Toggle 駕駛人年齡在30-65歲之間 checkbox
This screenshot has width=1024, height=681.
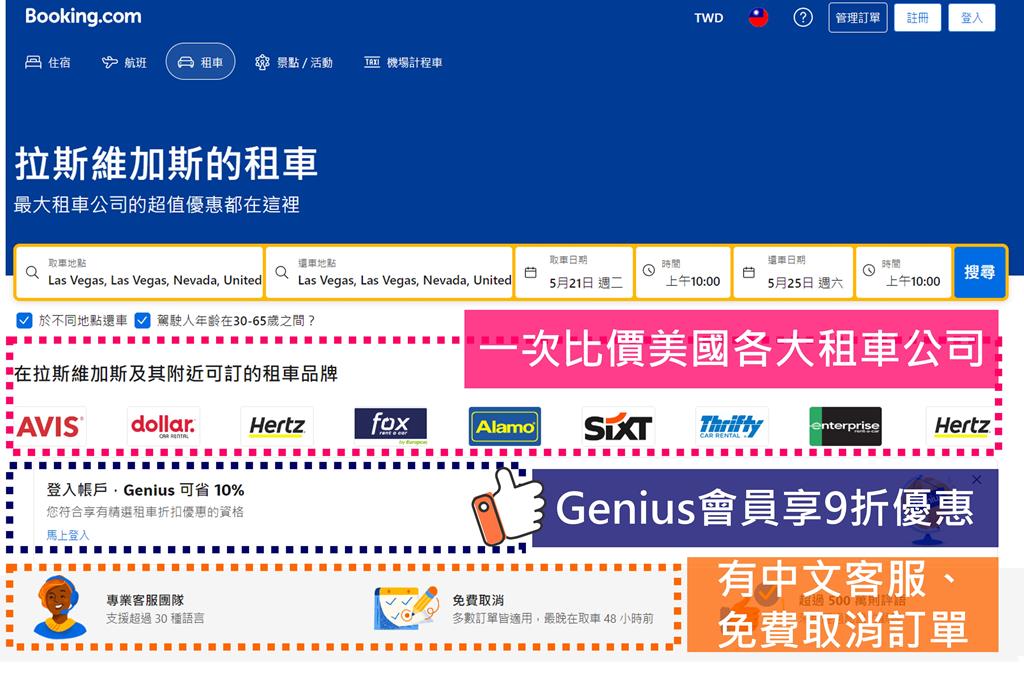(x=142, y=321)
